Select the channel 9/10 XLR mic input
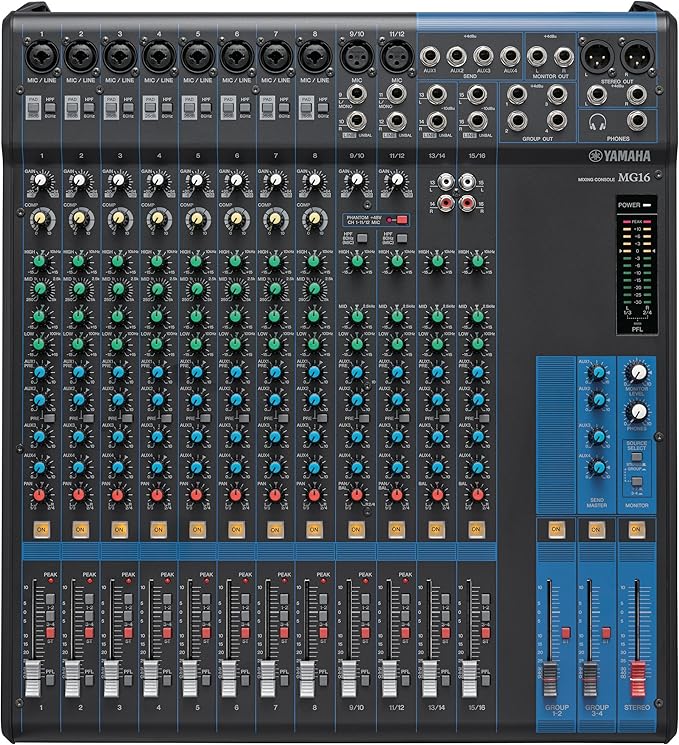This screenshot has height=745, width=679. [x=355, y=54]
